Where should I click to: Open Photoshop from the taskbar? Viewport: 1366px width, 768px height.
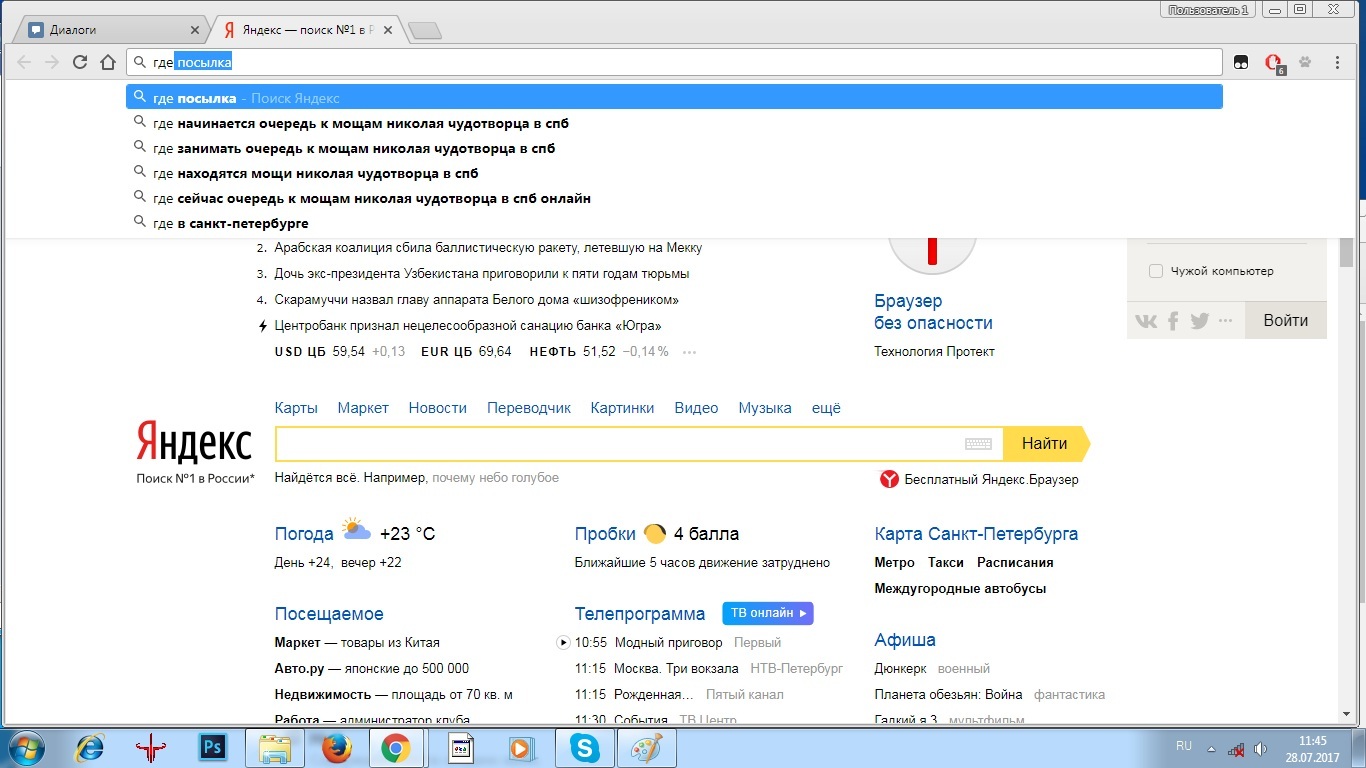212,747
